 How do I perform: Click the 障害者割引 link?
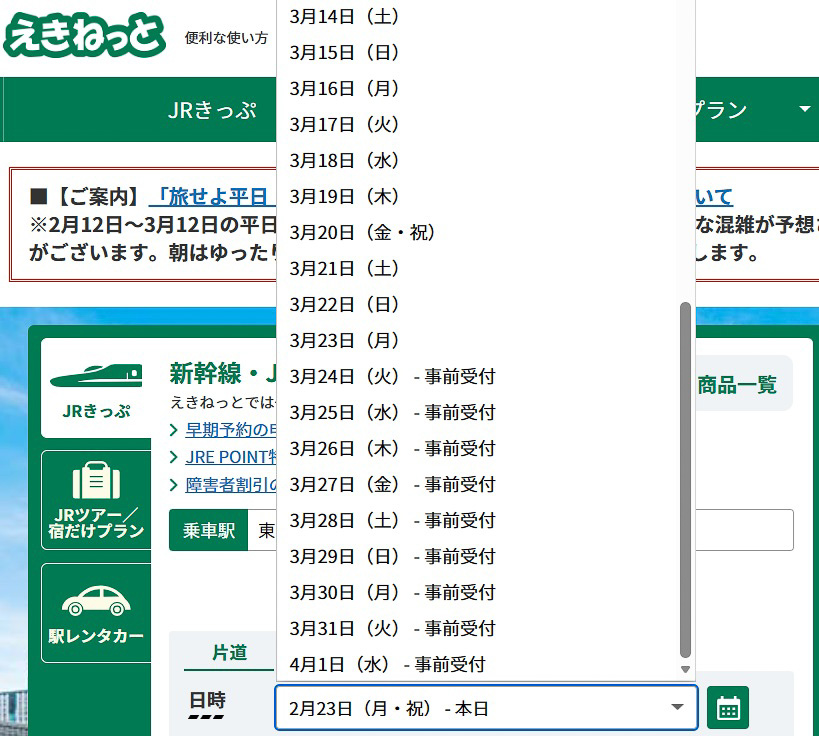point(220,483)
